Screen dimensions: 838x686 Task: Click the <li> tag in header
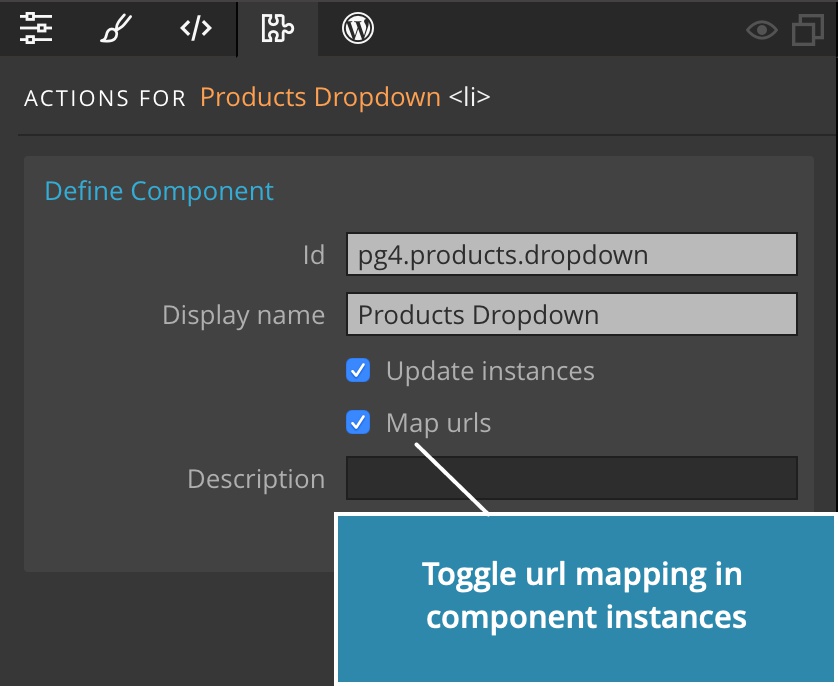[469, 97]
